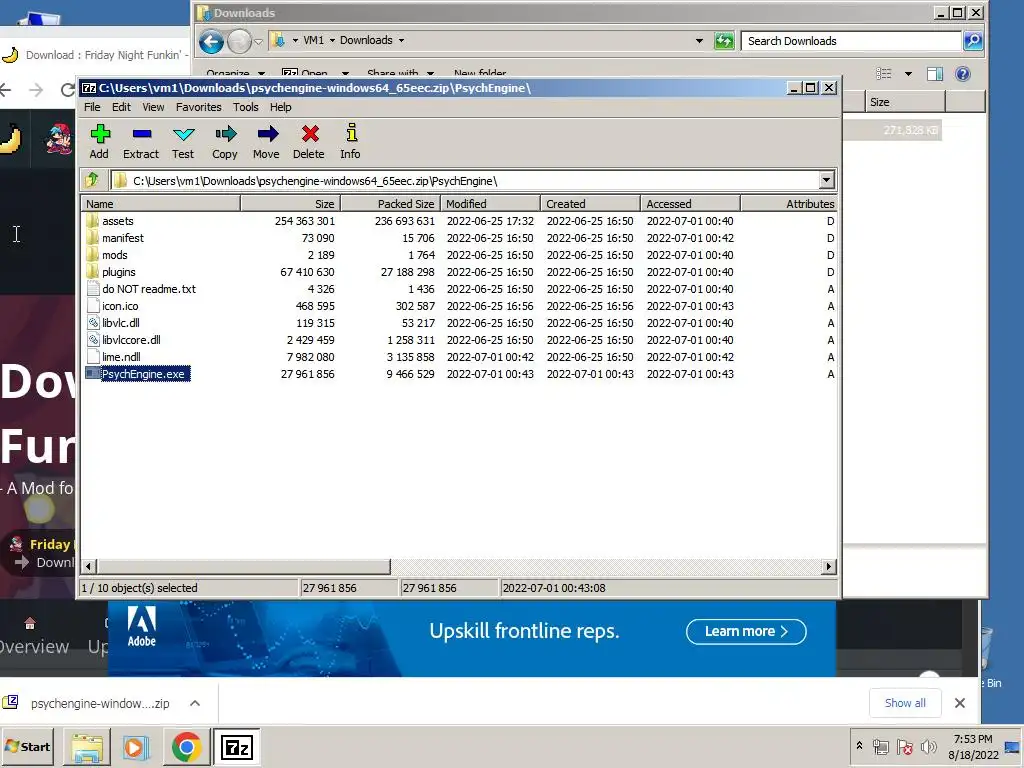Screen dimensions: 1024x768
Task: Click the taskbar clock showing 7:53 PM
Action: (x=973, y=746)
